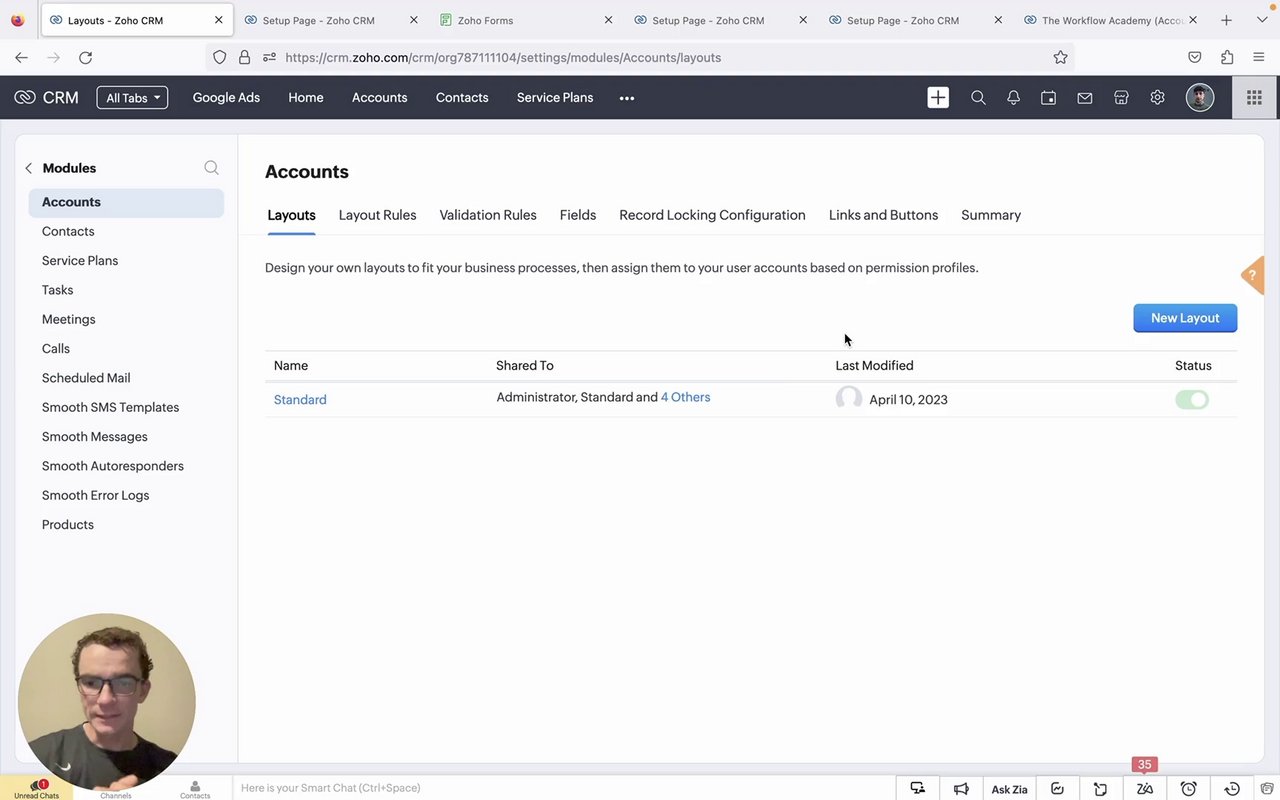1280x800 pixels.
Task: Collapse Modules panel with back arrow
Action: pyautogui.click(x=28, y=168)
